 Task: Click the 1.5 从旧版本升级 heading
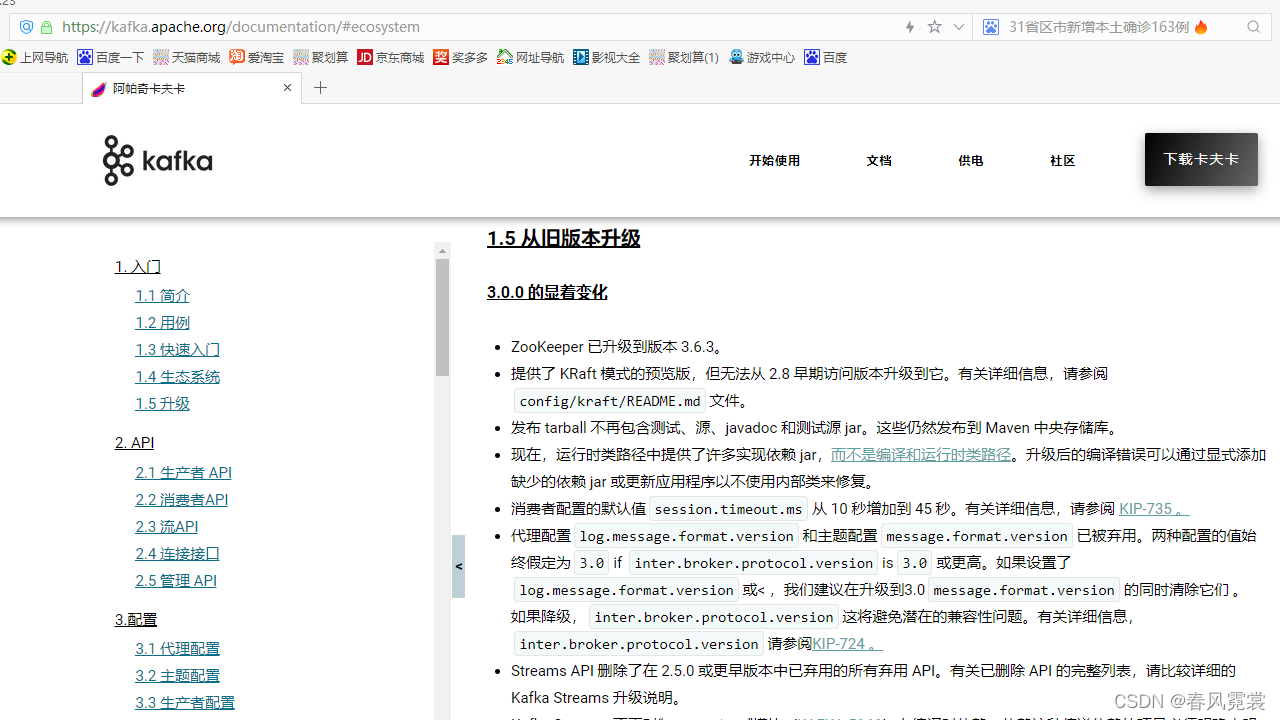tap(564, 238)
